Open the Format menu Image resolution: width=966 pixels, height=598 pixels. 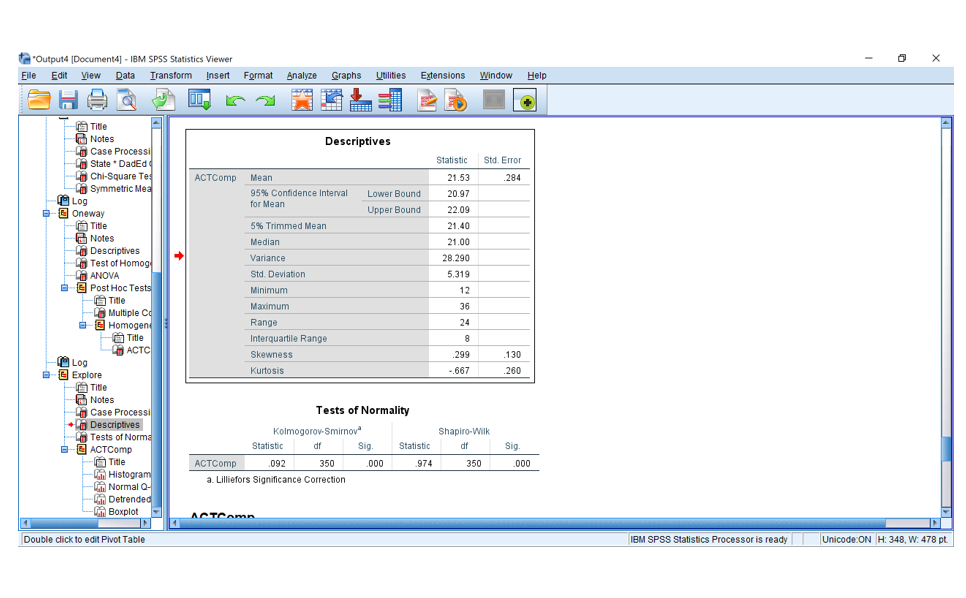tap(258, 75)
